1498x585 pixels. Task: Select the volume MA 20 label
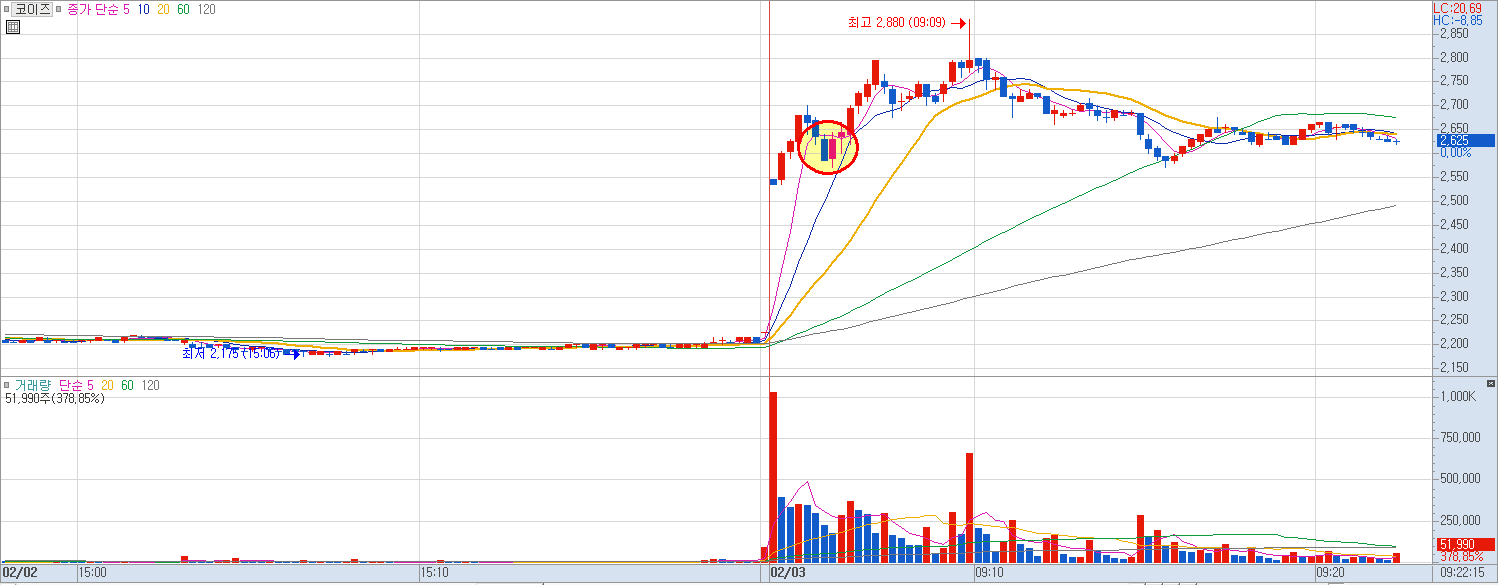pos(106,385)
